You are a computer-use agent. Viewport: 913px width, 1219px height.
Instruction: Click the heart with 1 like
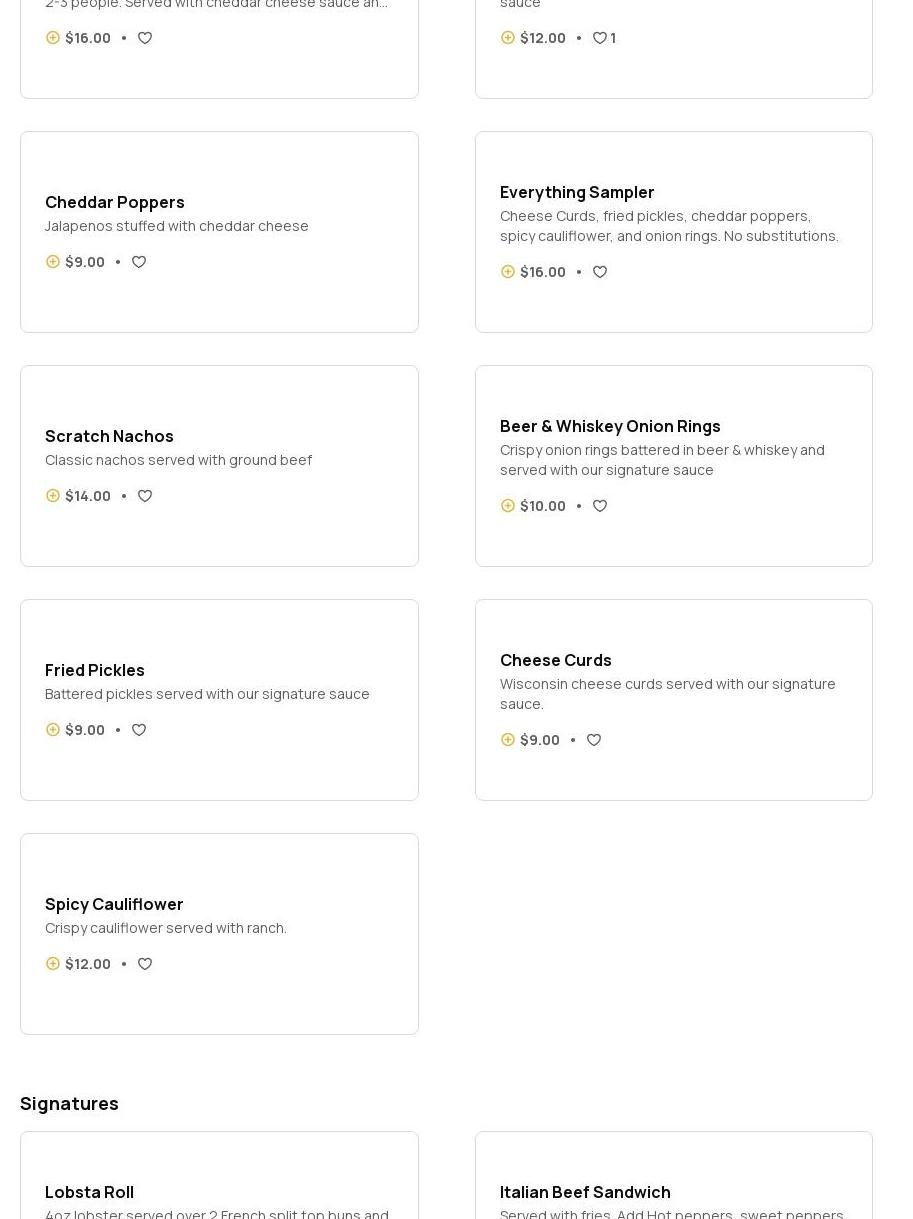(600, 38)
